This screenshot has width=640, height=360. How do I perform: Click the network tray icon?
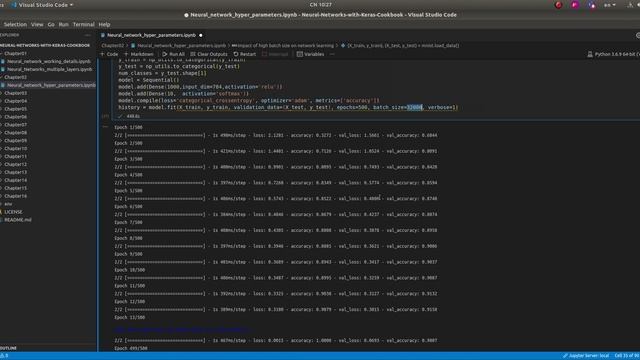tap(629, 5)
